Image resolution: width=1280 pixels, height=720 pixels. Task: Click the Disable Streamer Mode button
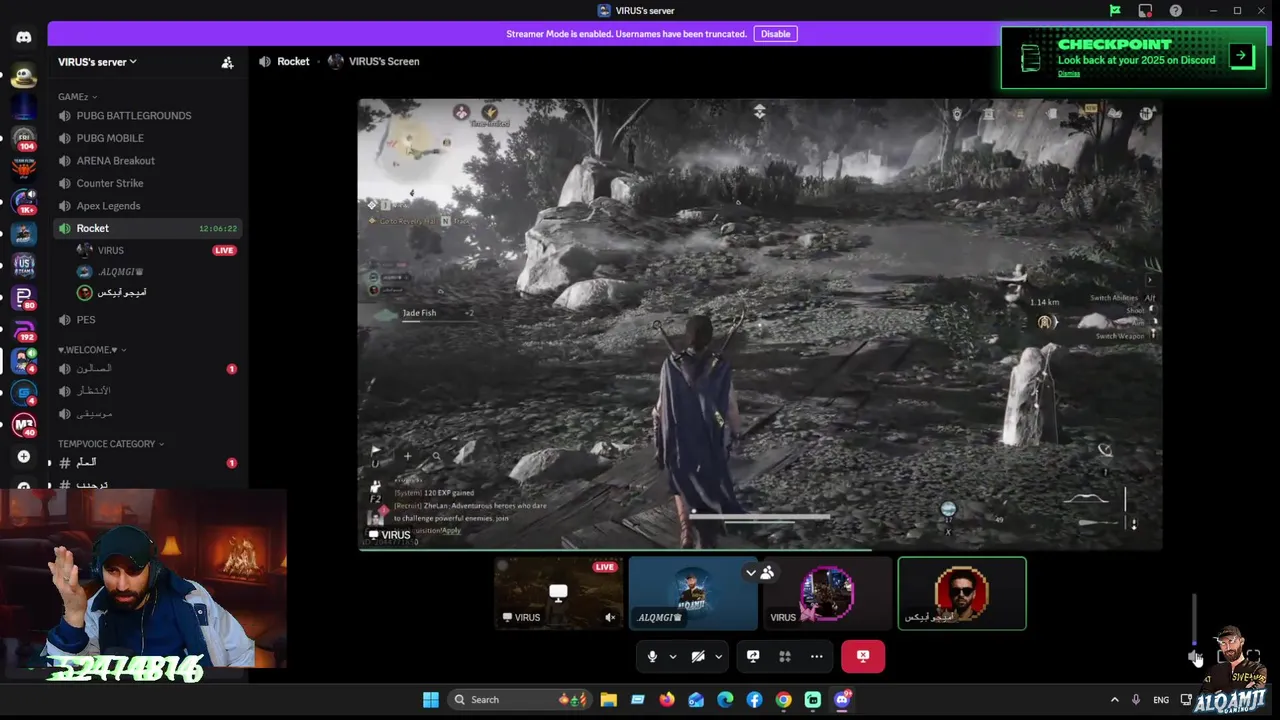(x=775, y=34)
